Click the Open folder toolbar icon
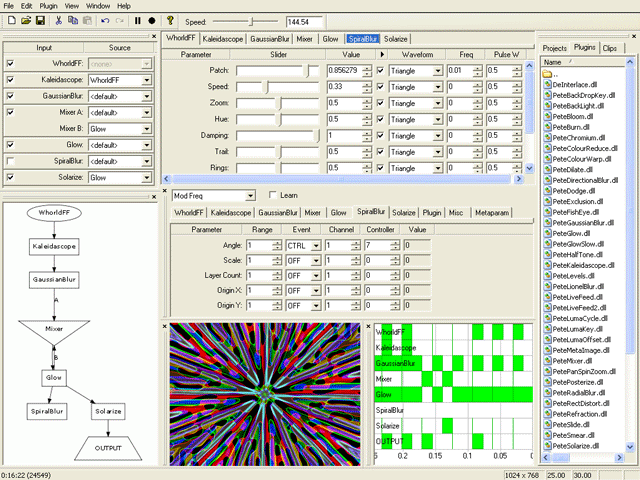The width and height of the screenshot is (640, 480). (x=24, y=20)
